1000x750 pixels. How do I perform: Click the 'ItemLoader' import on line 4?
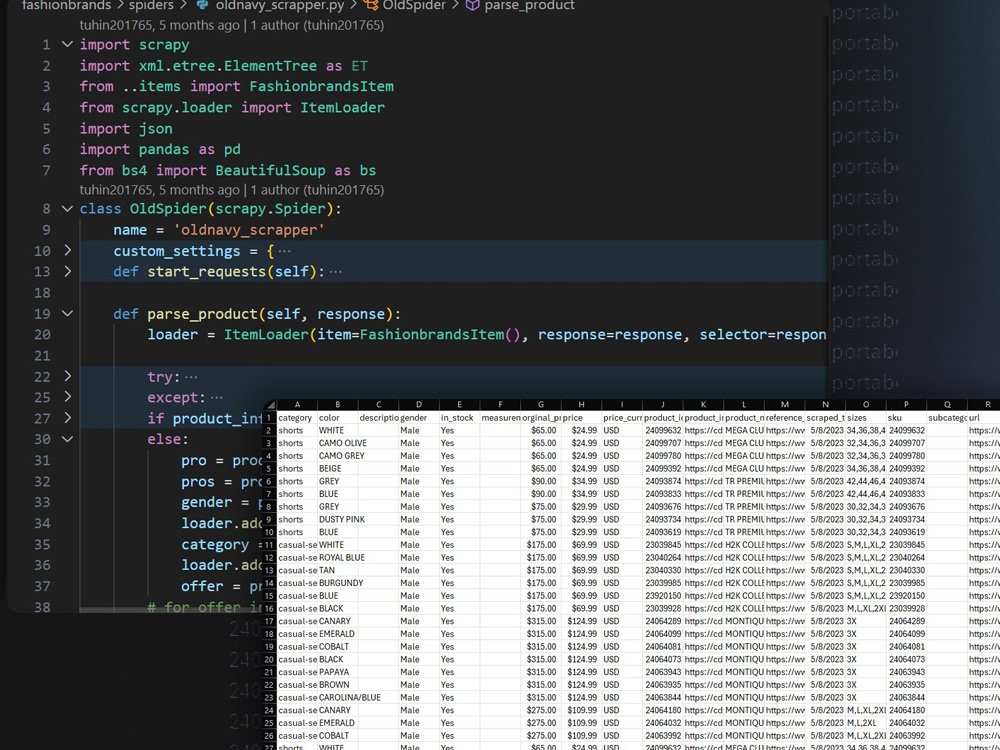pyautogui.click(x=342, y=107)
